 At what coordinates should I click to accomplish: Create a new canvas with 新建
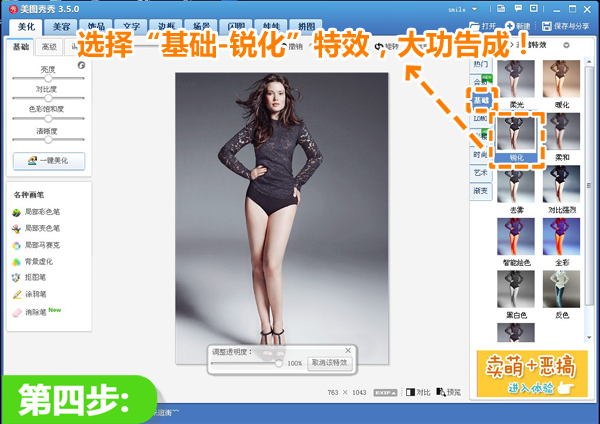pos(517,26)
